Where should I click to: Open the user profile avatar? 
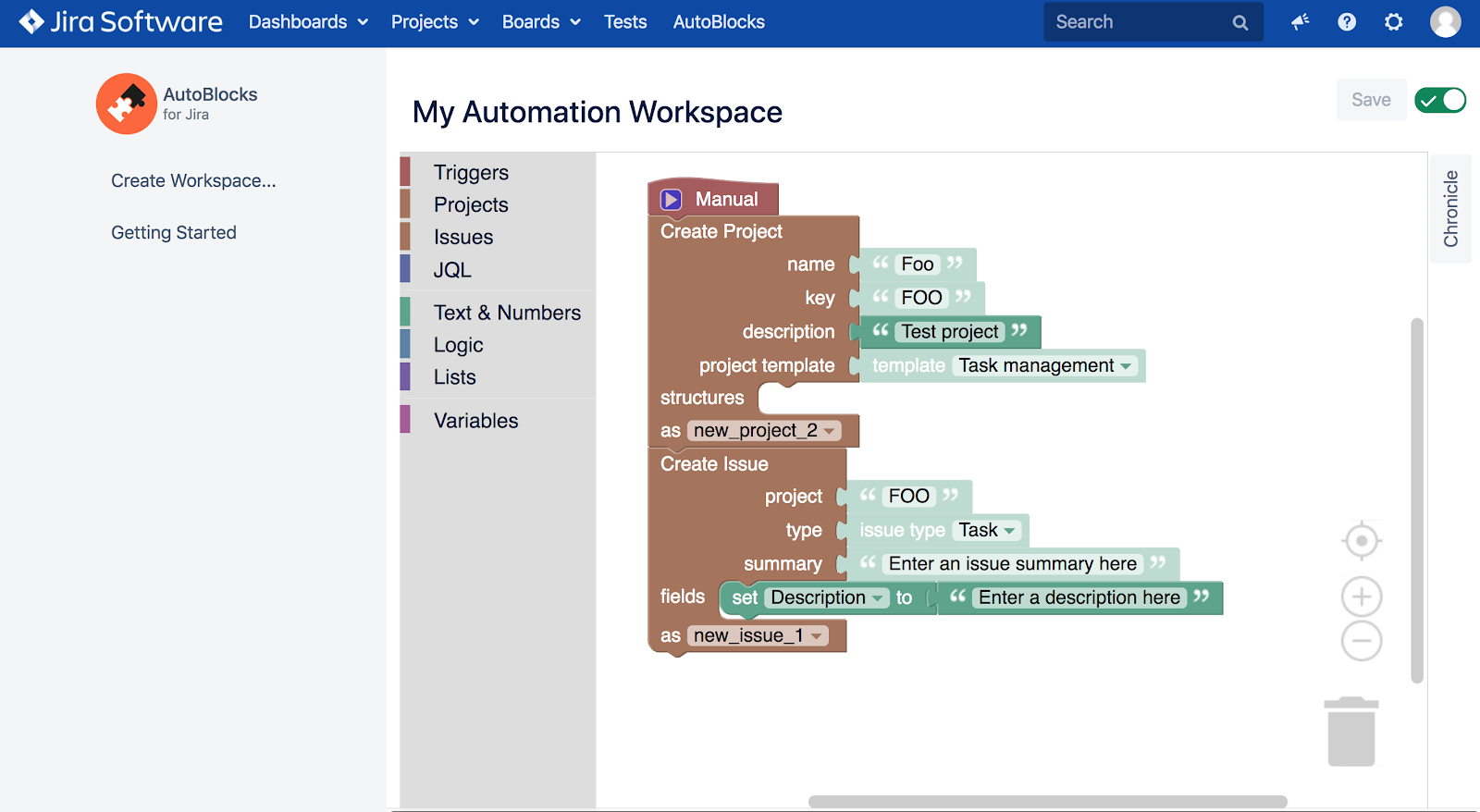point(1446,21)
